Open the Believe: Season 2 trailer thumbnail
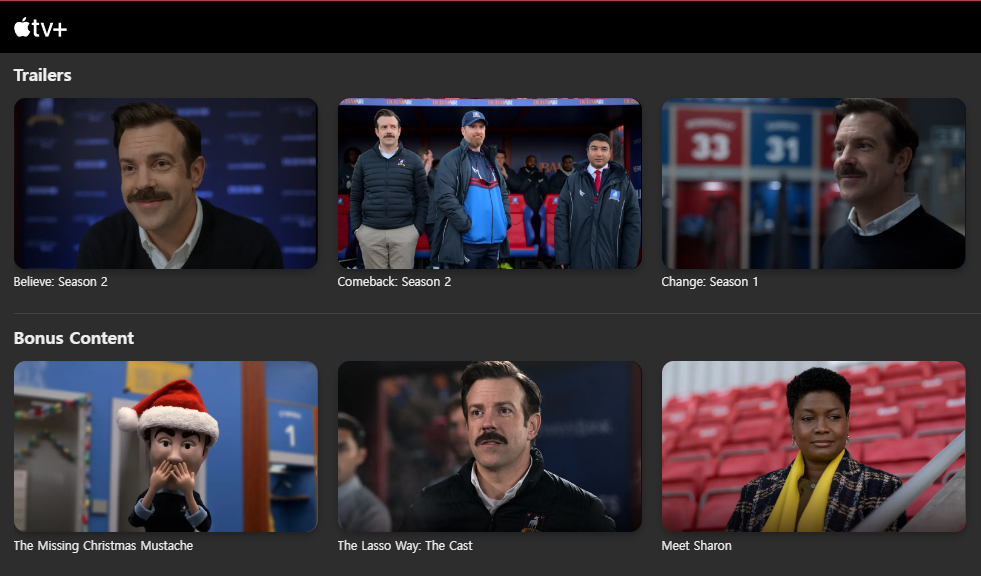 [166, 183]
